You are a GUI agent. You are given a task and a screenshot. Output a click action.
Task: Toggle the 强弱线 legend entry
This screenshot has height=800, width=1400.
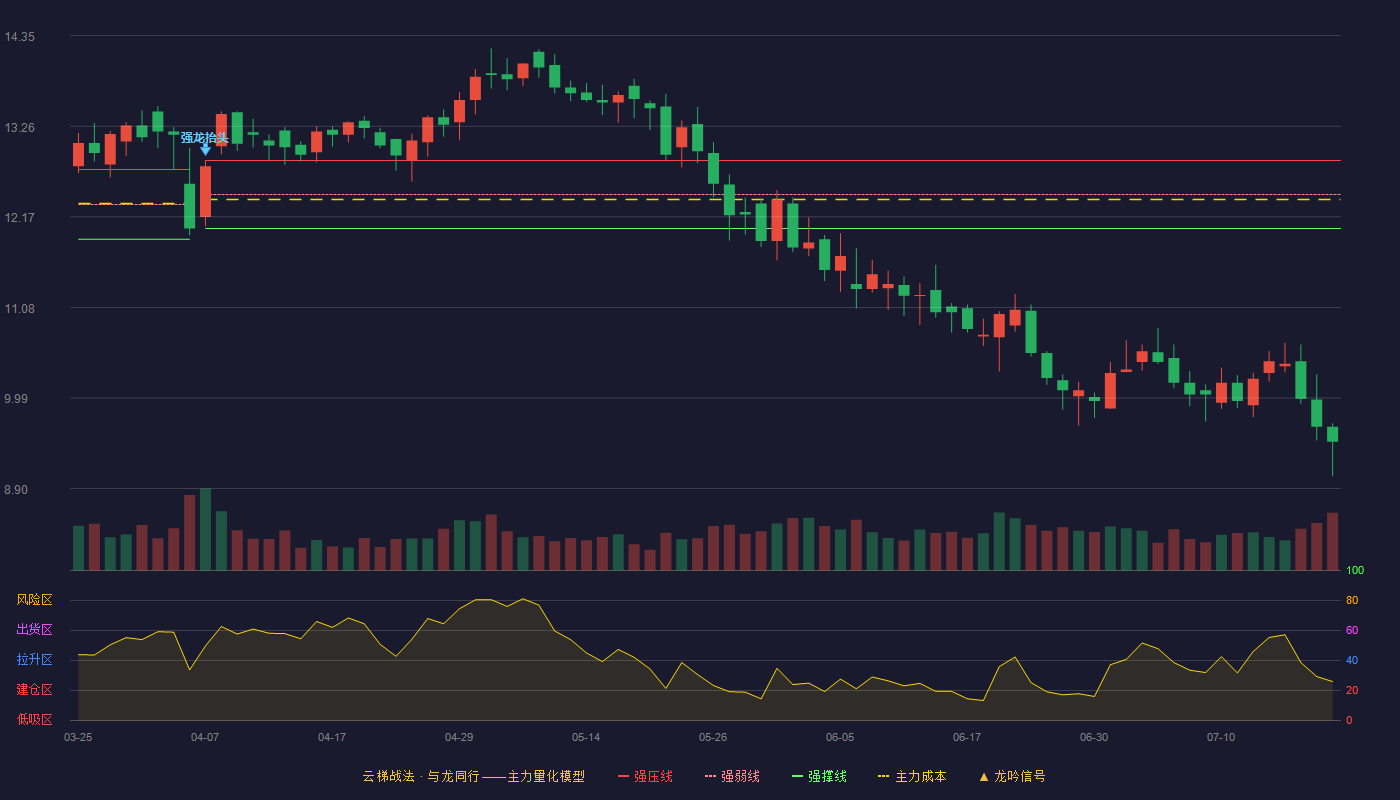point(732,776)
